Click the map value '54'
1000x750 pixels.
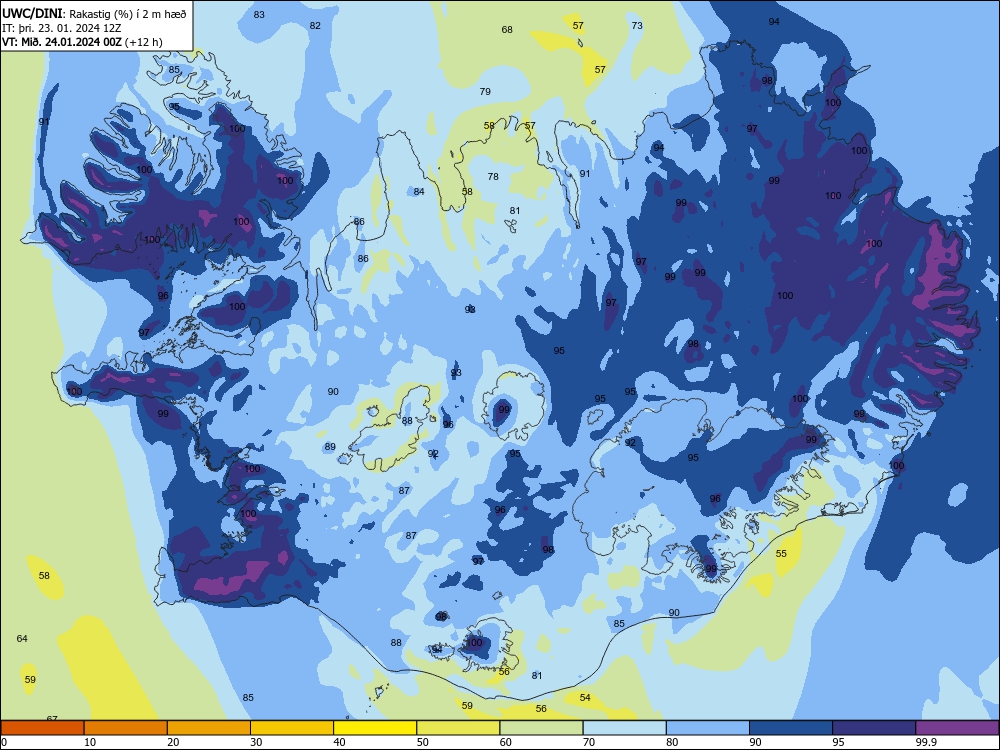[585, 698]
